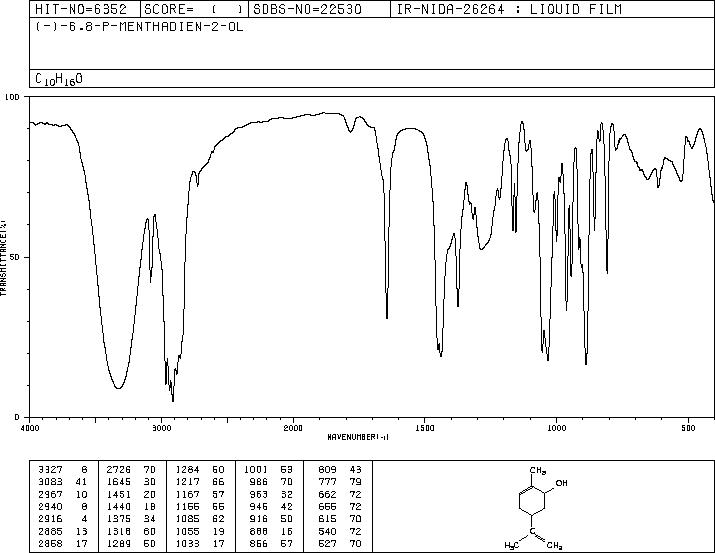Select peak table entry 3327
715x553 pixels.
(50, 469)
